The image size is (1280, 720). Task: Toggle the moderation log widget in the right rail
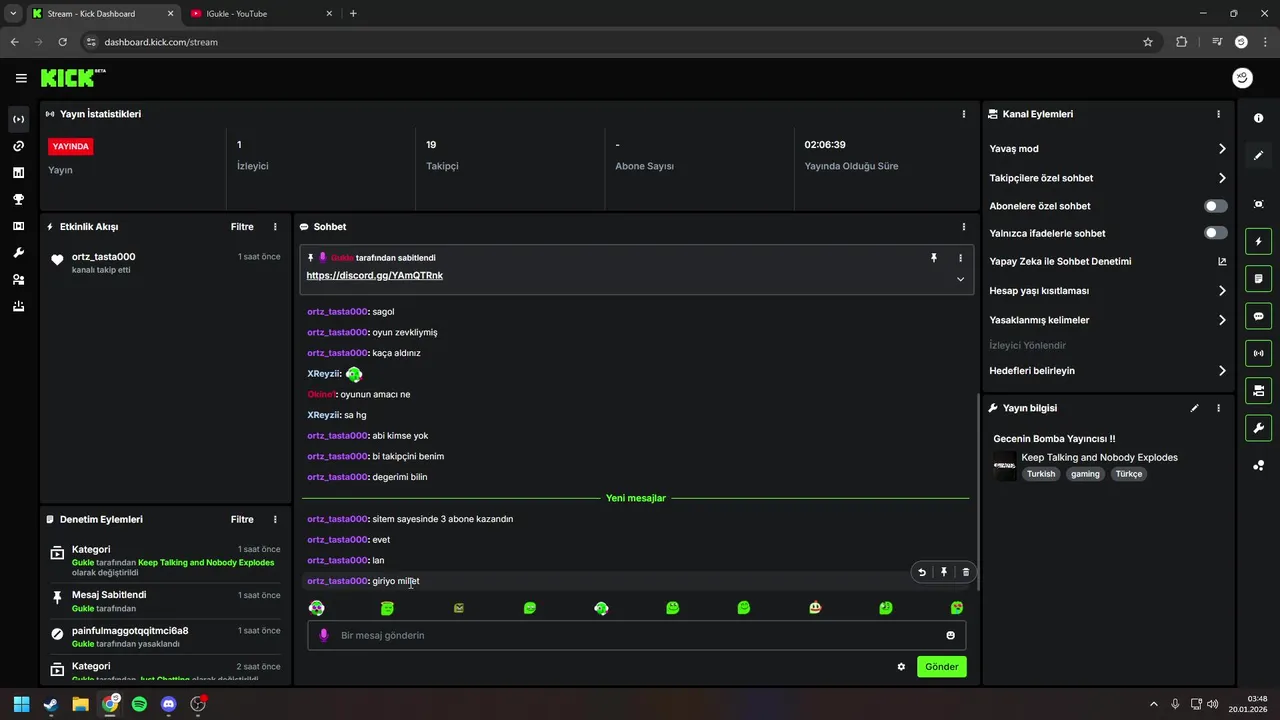1258,278
